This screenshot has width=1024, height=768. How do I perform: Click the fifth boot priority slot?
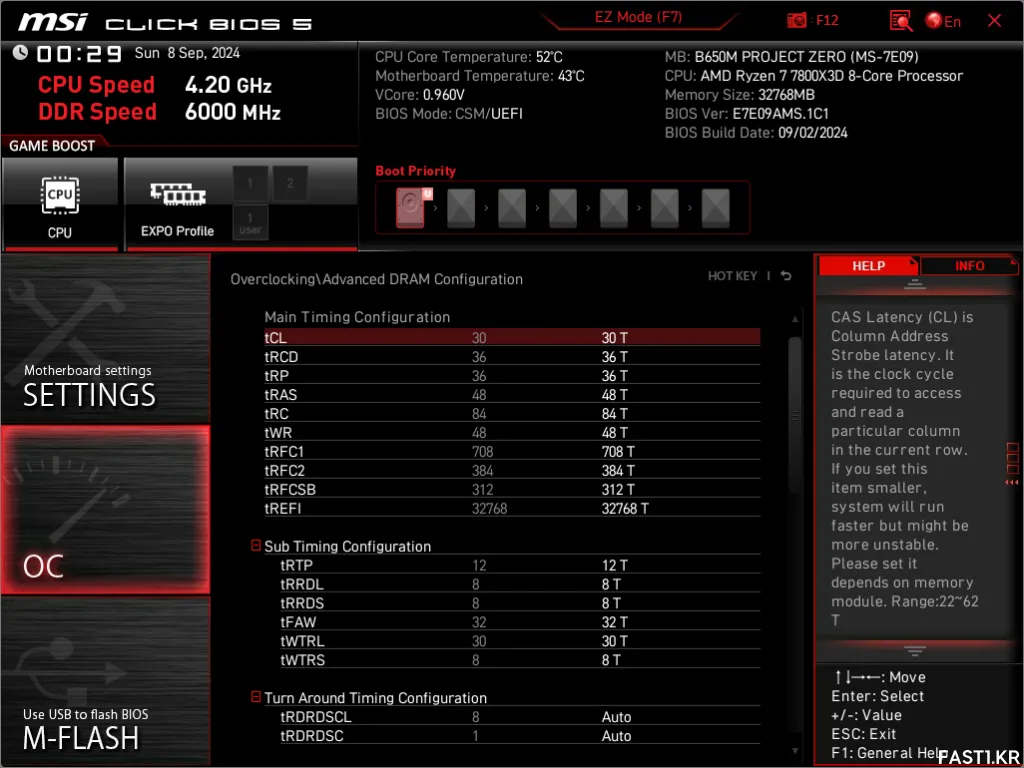614,208
